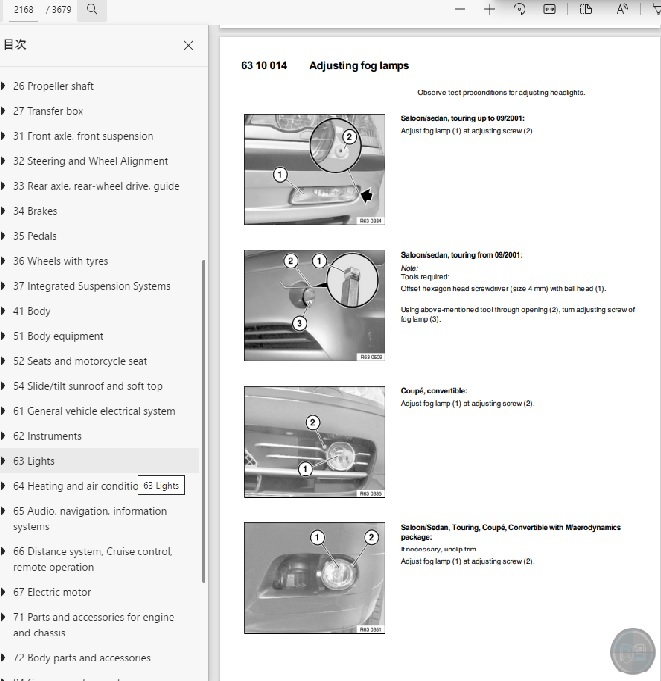The height and width of the screenshot is (681, 661).
Task: Use the contents panel vertical scrollbar
Action: (203, 421)
